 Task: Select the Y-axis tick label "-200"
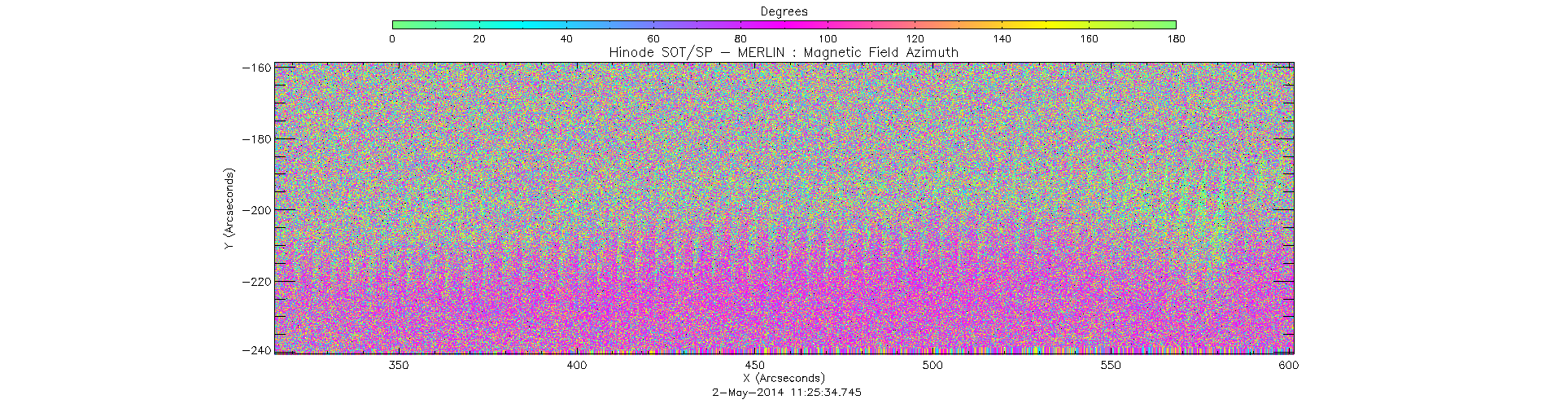click(x=257, y=210)
